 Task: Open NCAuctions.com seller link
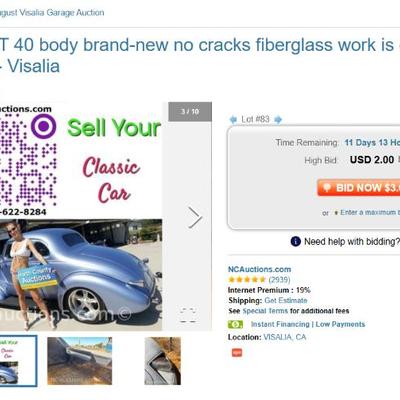[259, 269]
